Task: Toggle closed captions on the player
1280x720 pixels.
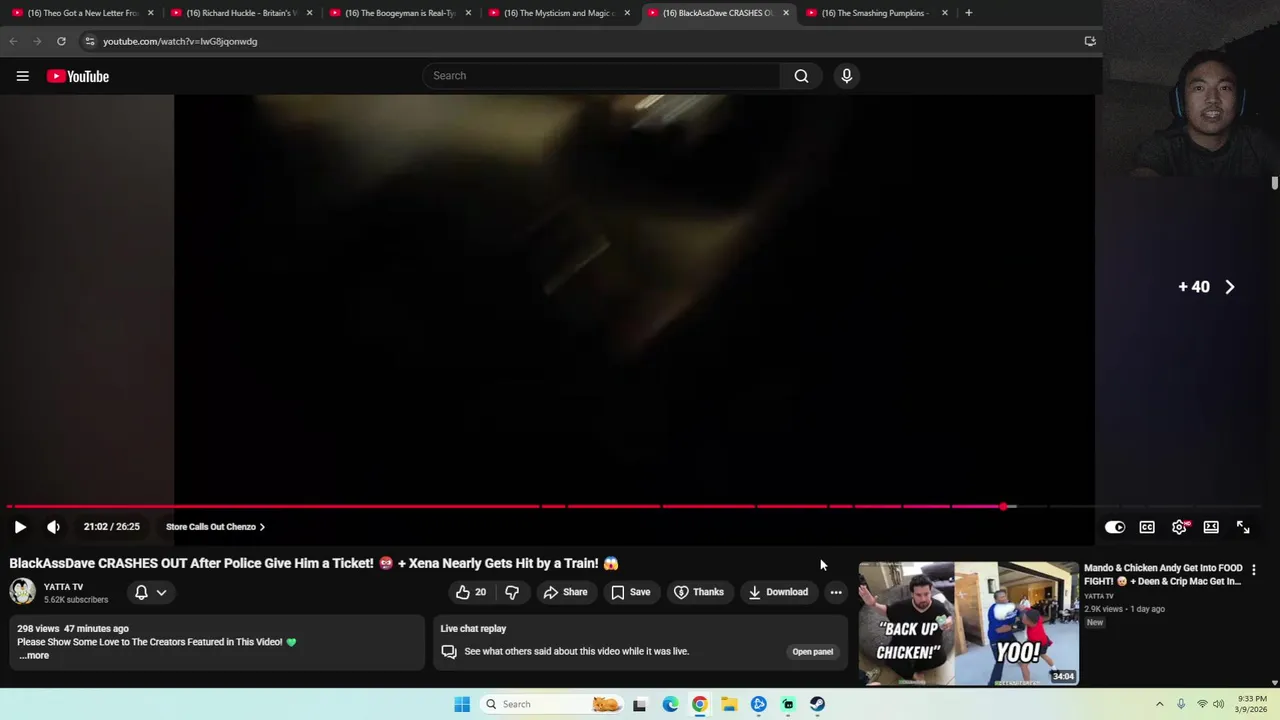Action: (x=1147, y=527)
